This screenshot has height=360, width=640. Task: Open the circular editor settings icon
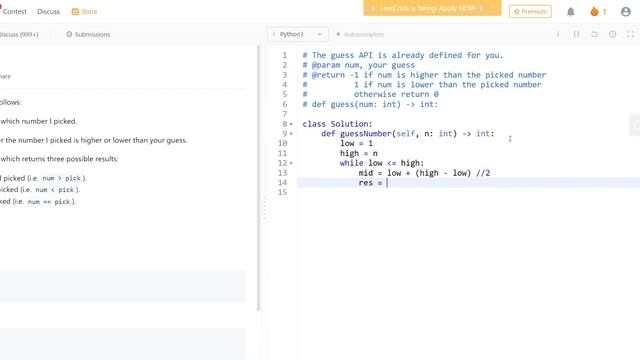coord(613,34)
